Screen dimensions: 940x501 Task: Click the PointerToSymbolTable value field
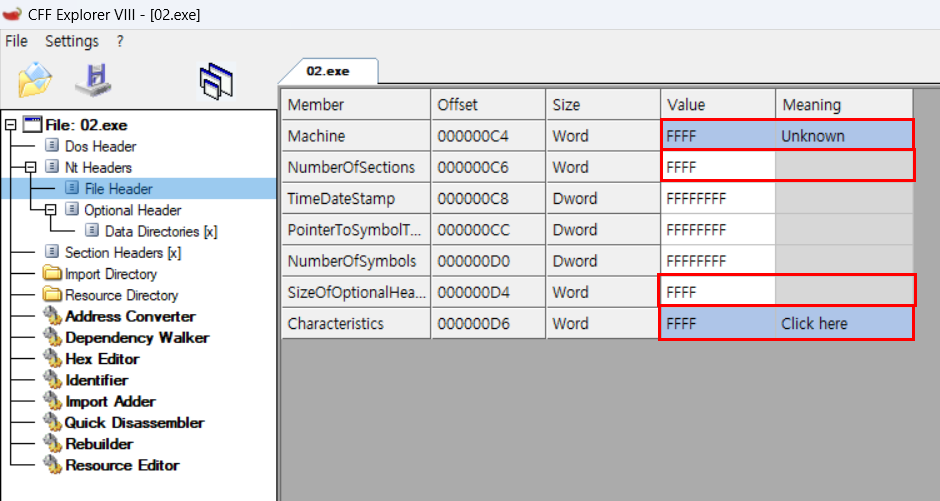718,230
